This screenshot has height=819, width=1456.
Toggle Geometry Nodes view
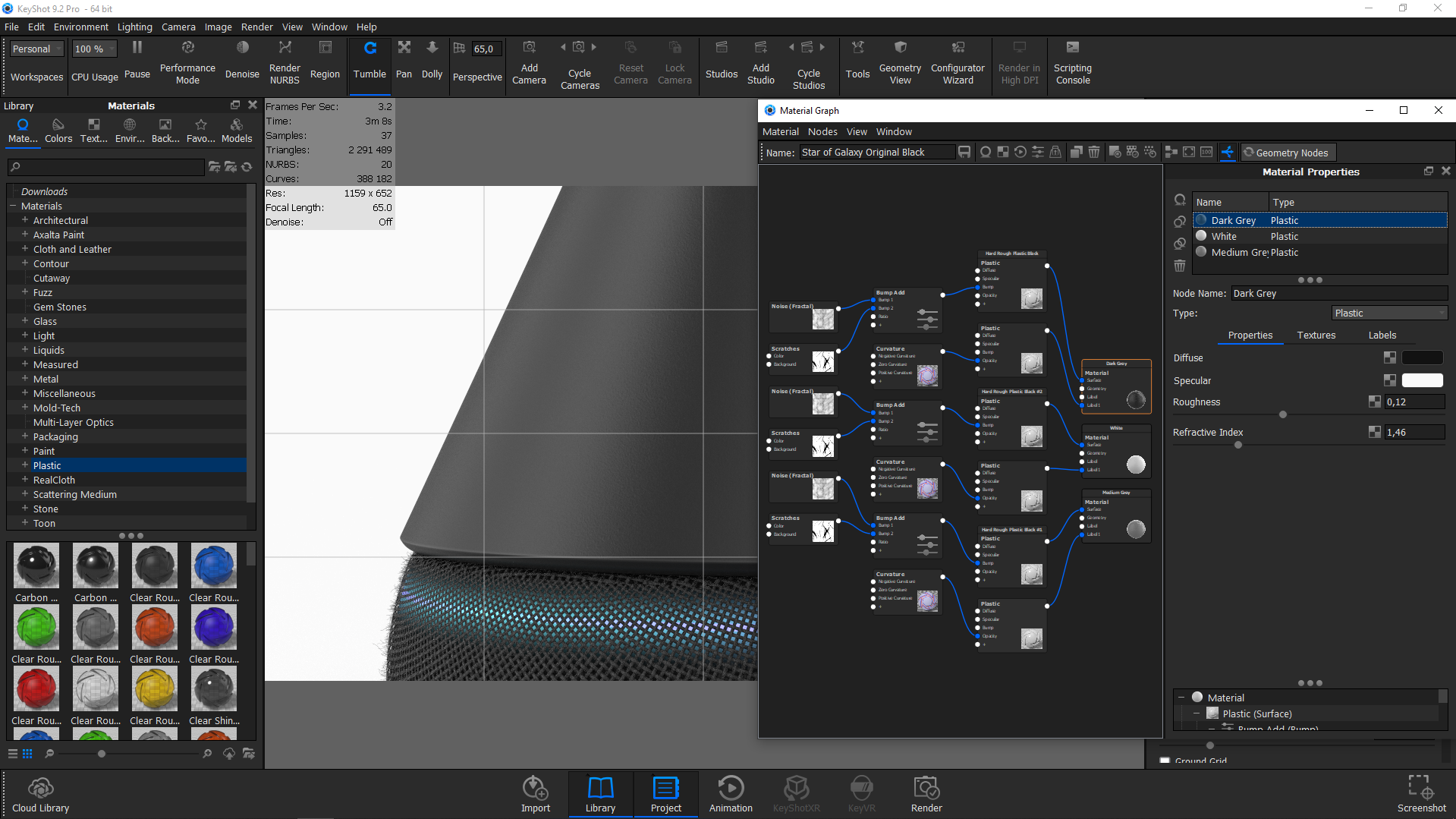tap(1288, 152)
